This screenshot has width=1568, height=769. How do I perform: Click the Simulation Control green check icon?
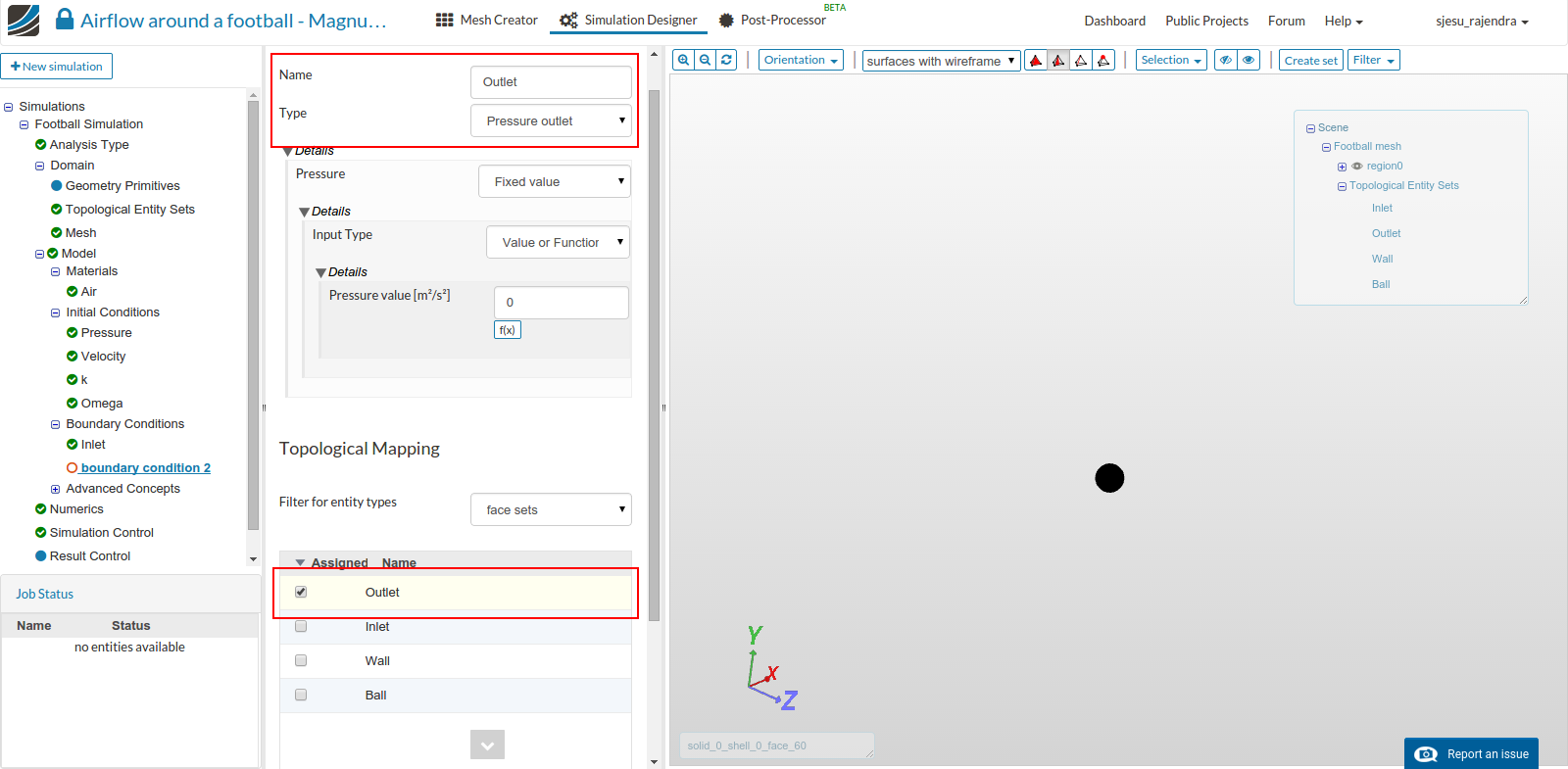pos(40,532)
